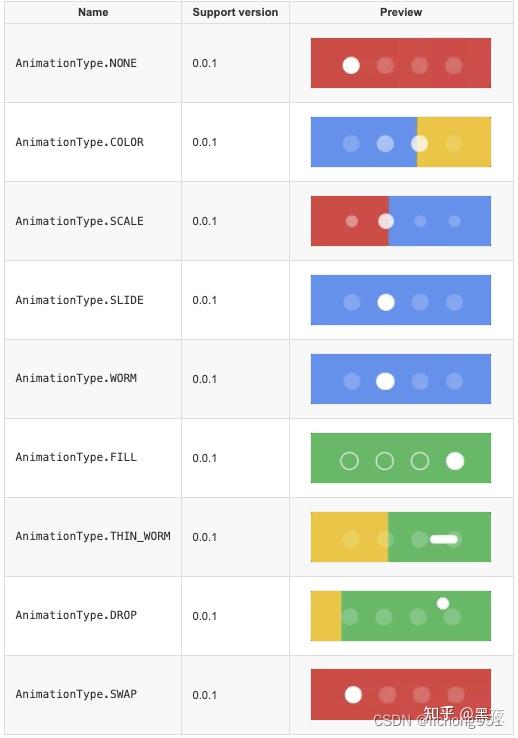Click the enlarged dot in SCALE preview

click(386, 221)
